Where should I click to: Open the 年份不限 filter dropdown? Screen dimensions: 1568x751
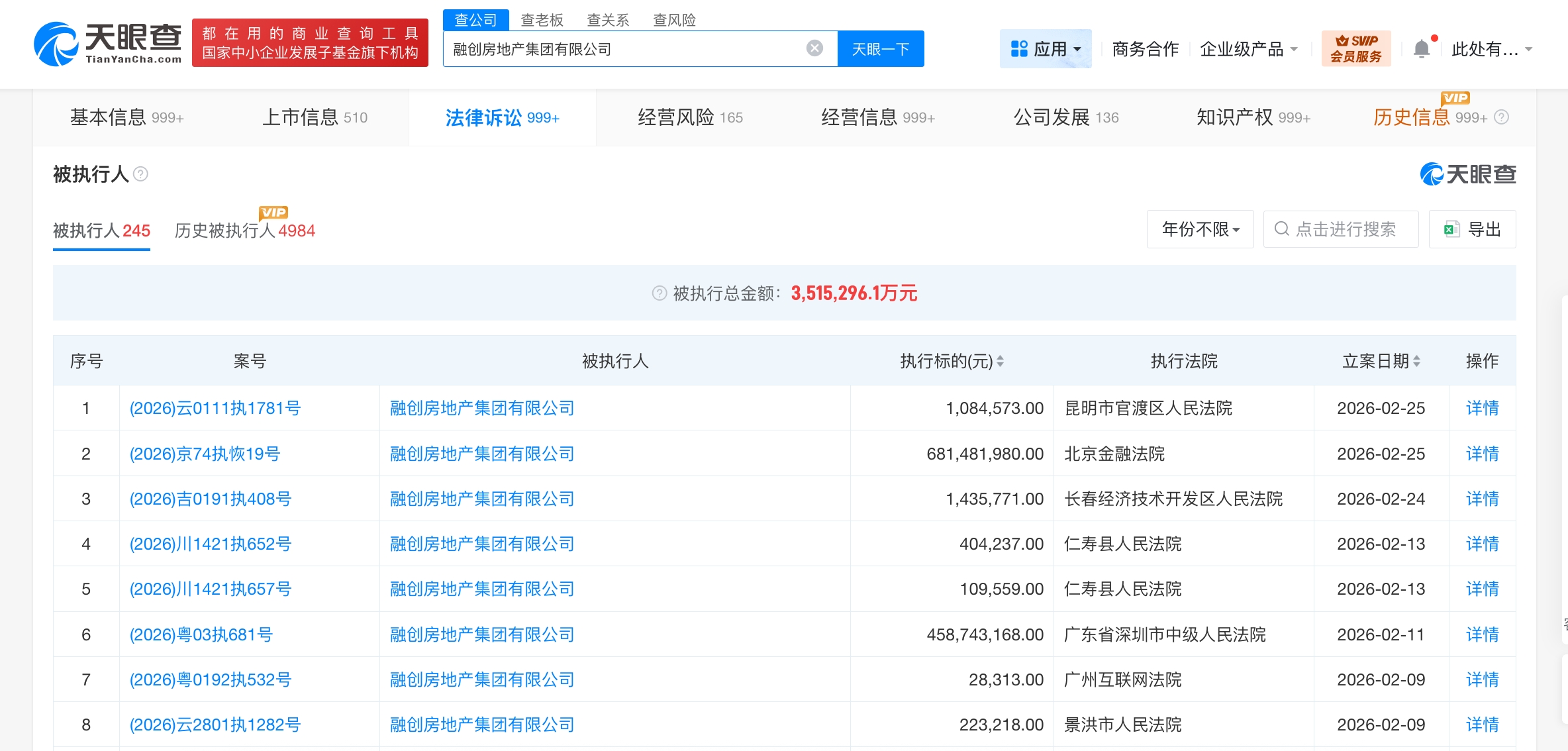1200,228
